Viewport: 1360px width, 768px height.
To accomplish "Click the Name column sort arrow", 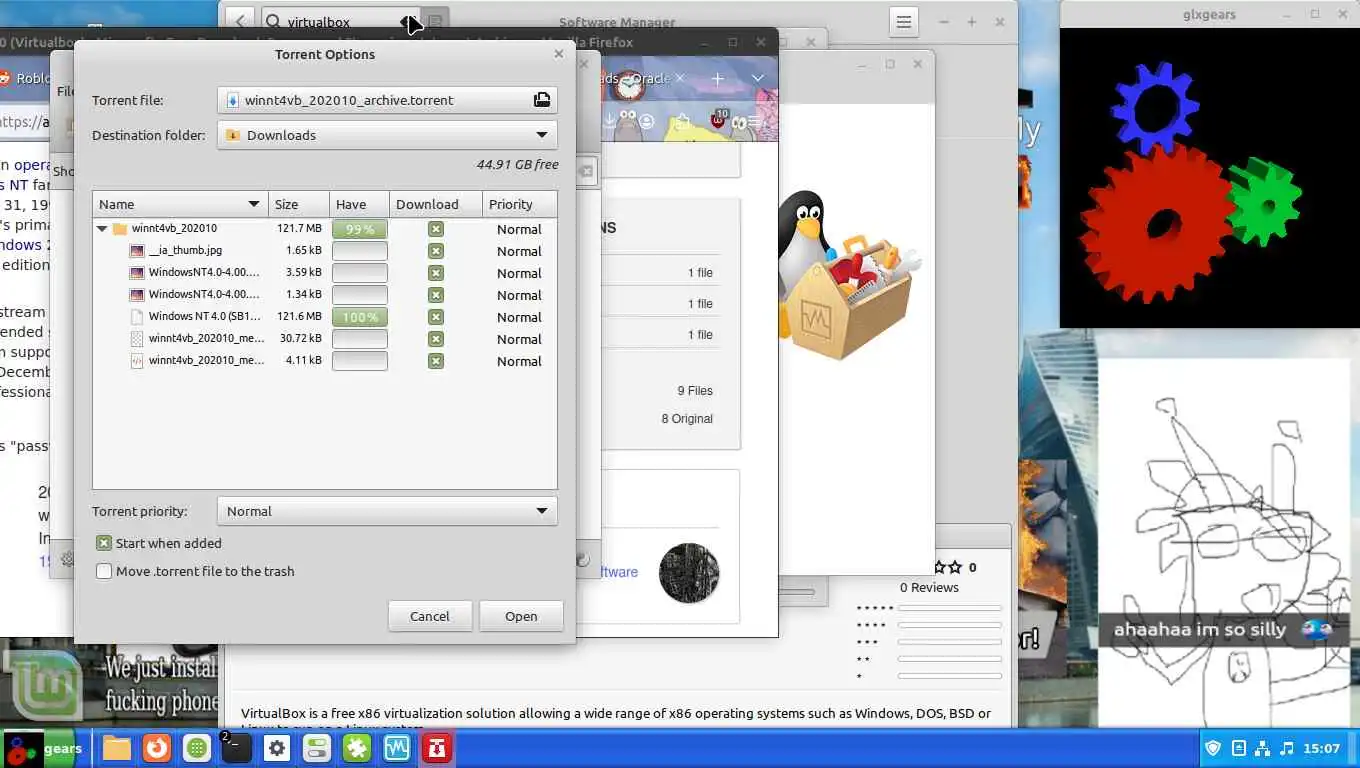I will [x=254, y=204].
